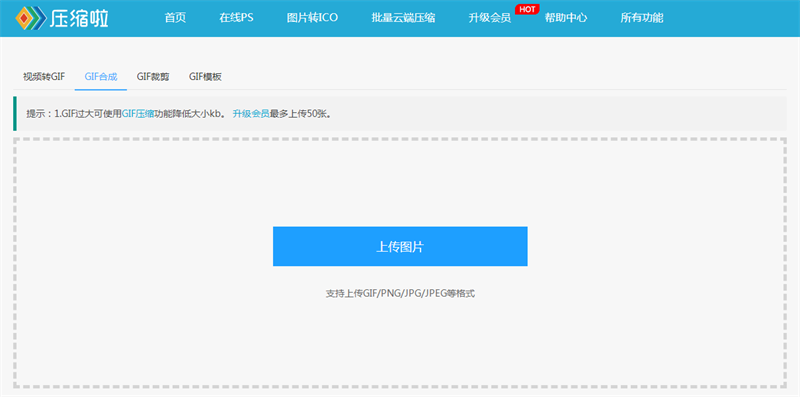
Task: Open 帮助中心 menu item
Action: pos(566,18)
